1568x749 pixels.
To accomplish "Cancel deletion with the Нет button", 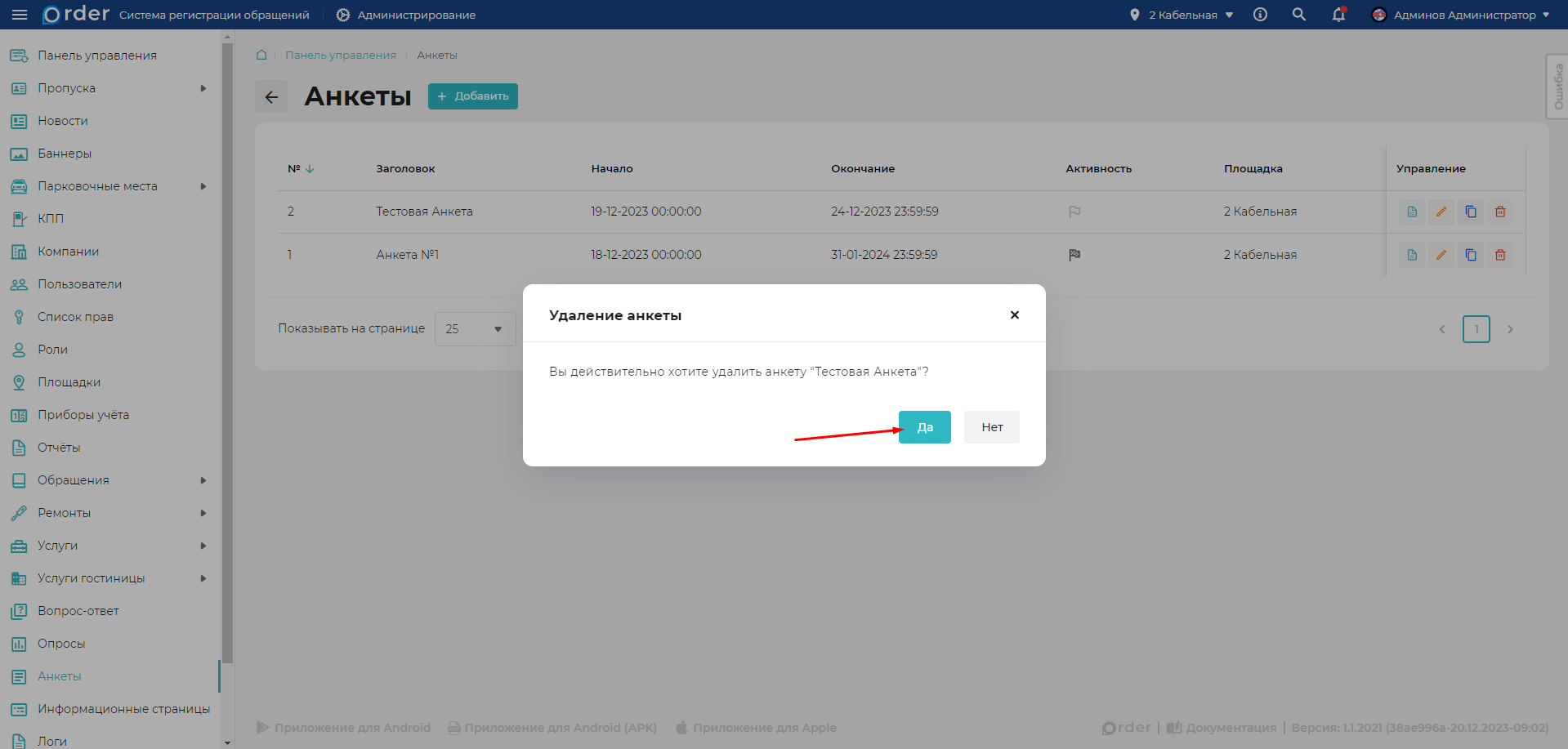I will (991, 427).
